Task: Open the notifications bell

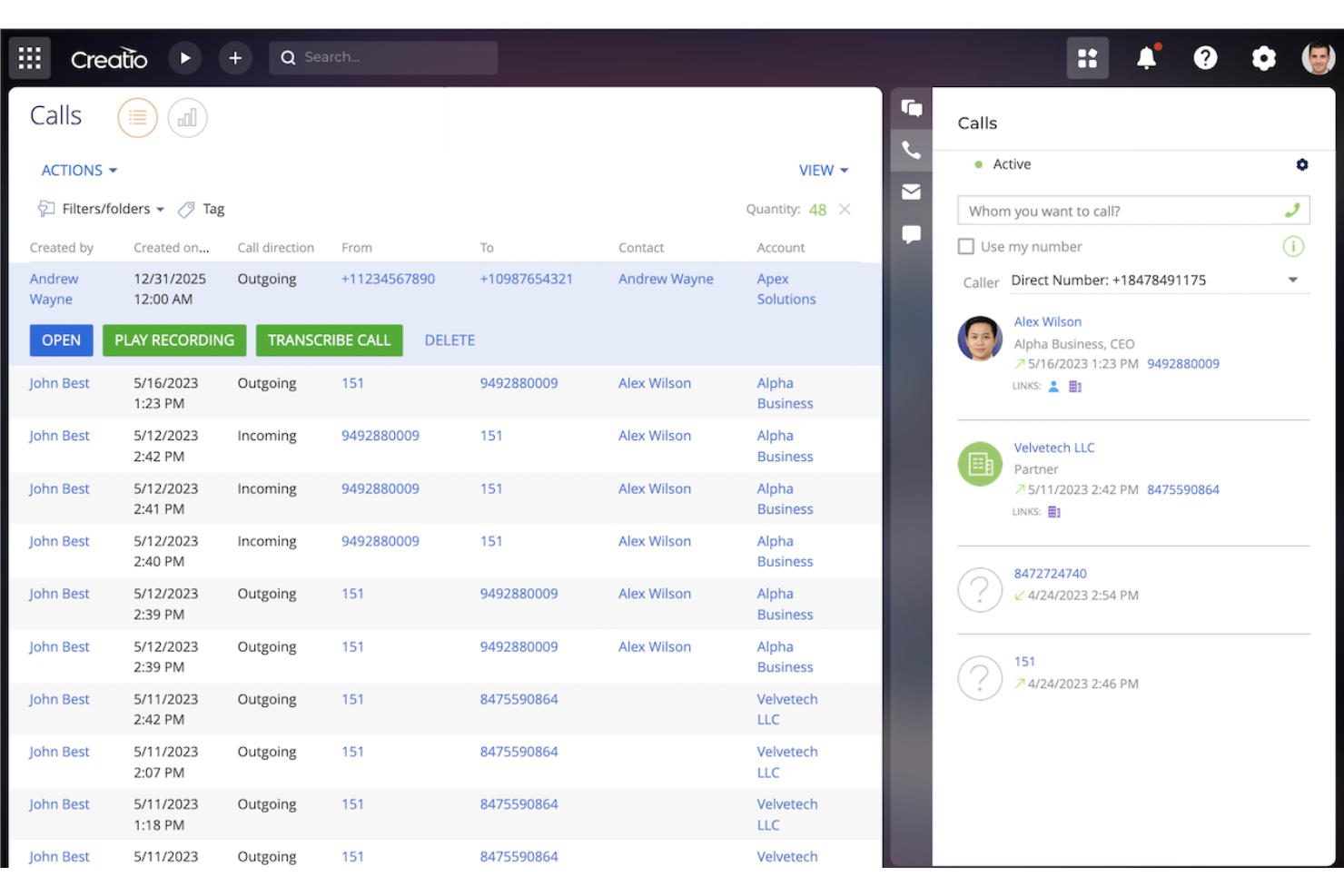Action: 1147,58
